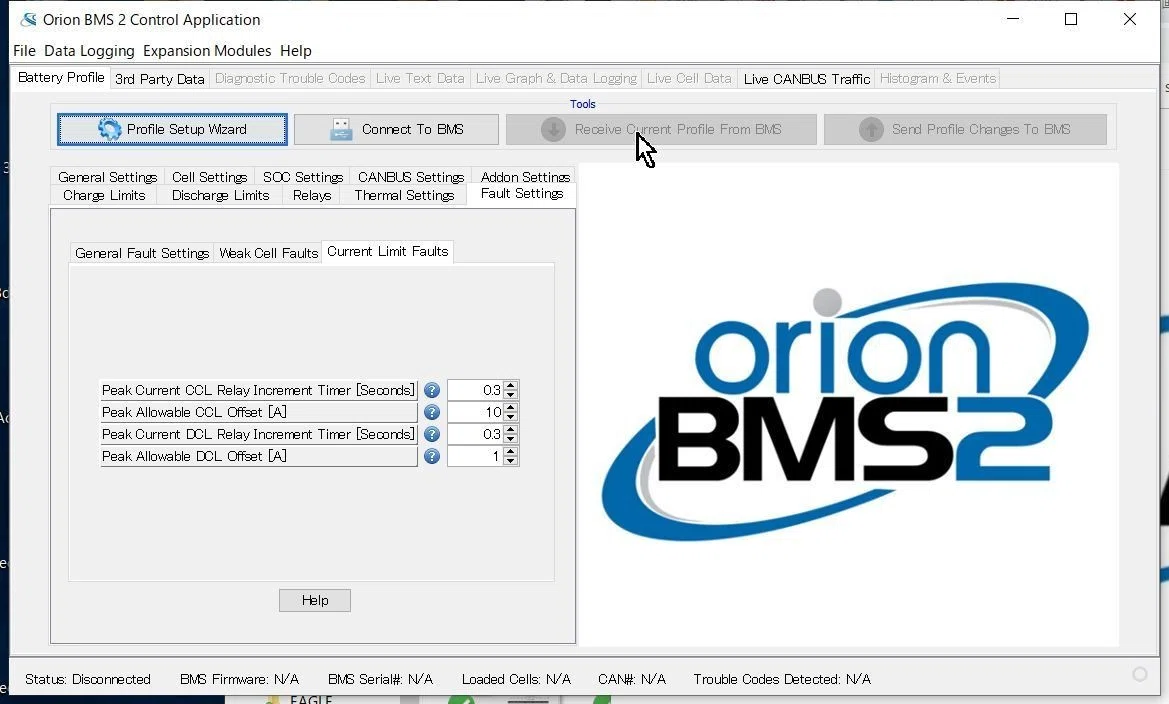Viewport: 1169px width, 704px height.
Task: Decrease Peak Allowable DCL Offset value
Action: 511,461
